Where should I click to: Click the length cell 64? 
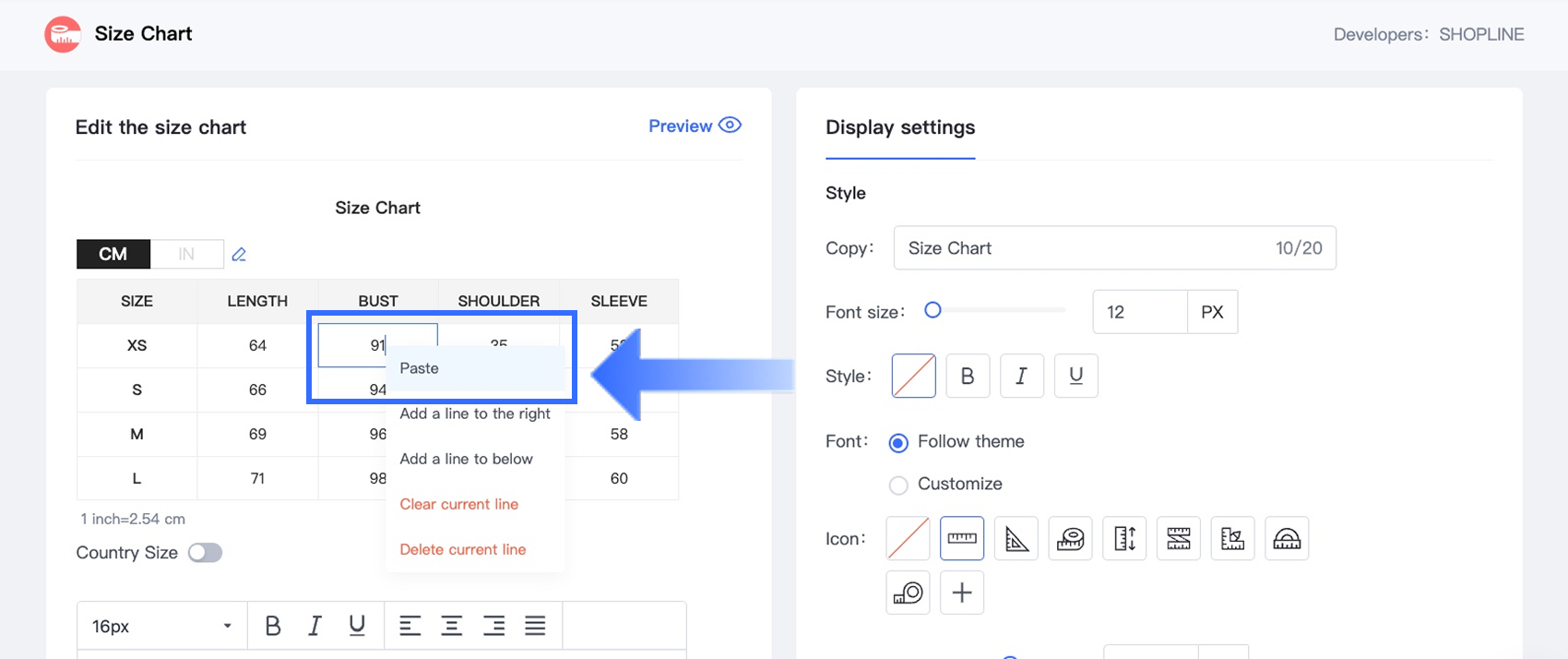point(257,345)
